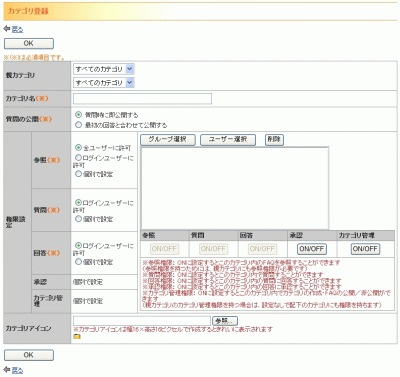The height and width of the screenshot is (377, 400).
Task: Click inside the selected users list box
Action: coord(235,188)
